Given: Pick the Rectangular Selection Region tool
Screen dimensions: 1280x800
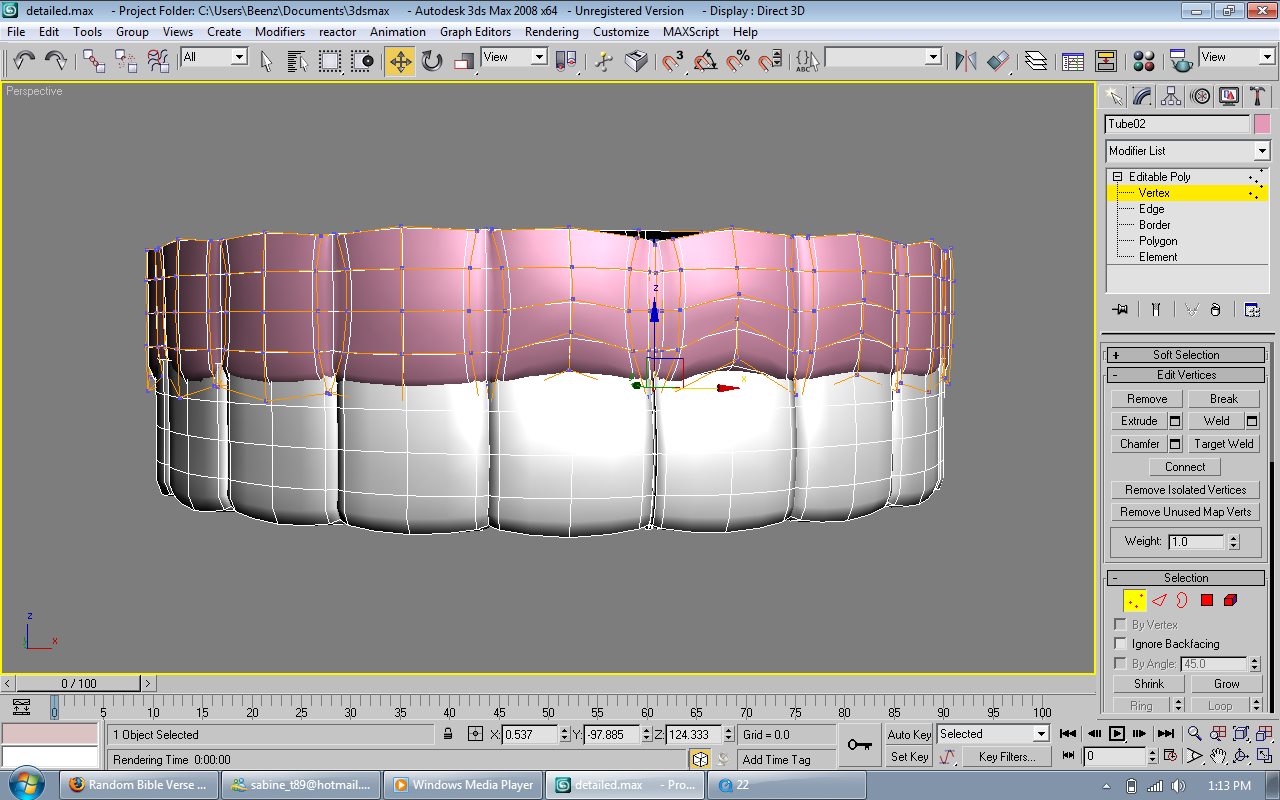Looking at the screenshot, I should (x=330, y=61).
